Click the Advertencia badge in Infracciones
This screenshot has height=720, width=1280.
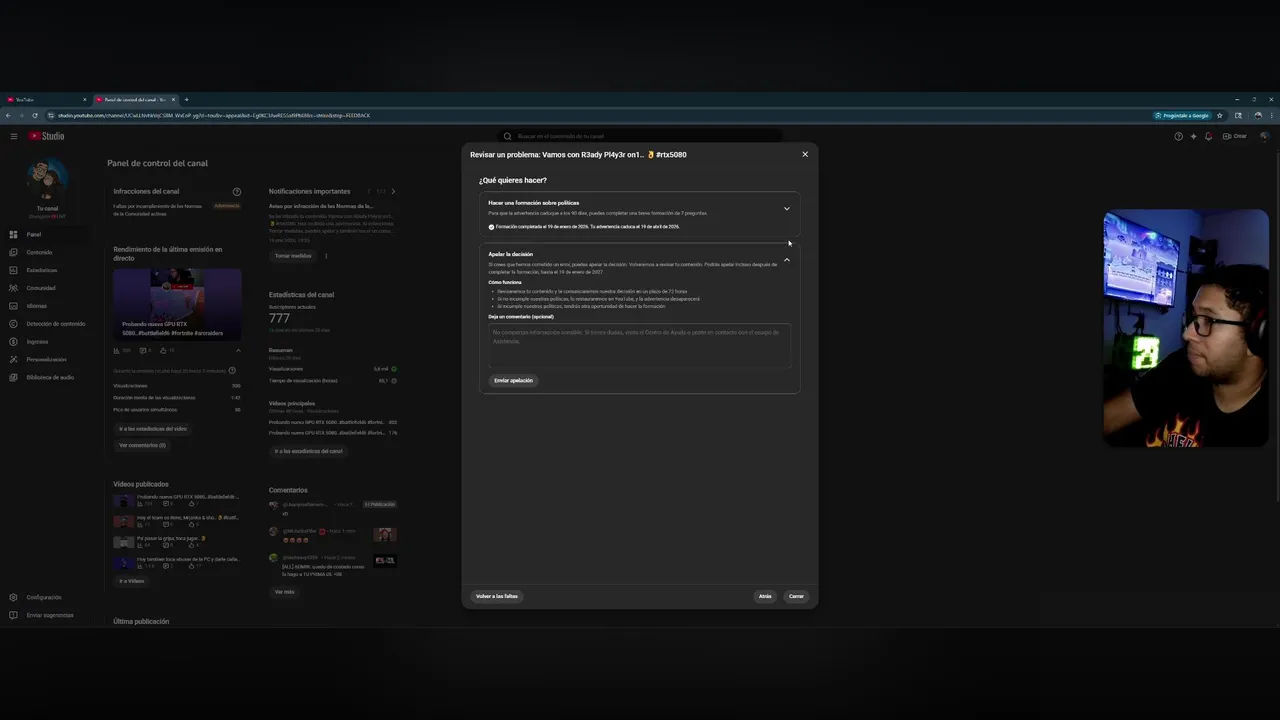(227, 206)
